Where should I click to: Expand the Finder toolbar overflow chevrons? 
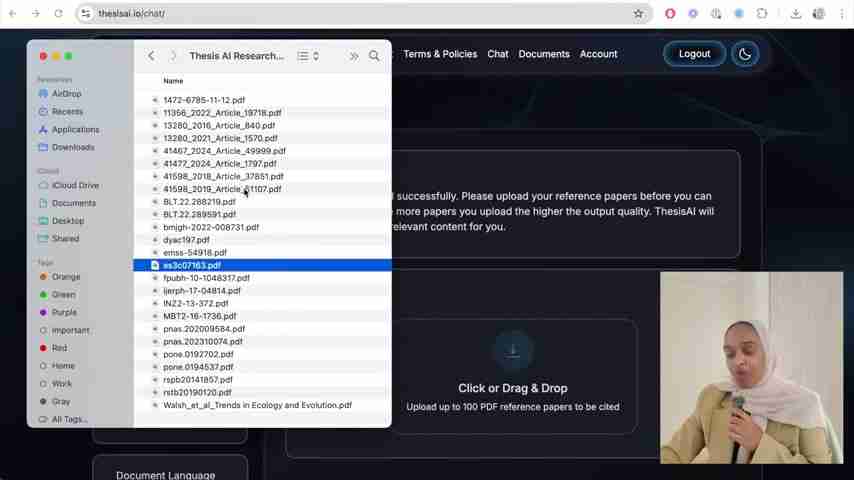coord(353,56)
